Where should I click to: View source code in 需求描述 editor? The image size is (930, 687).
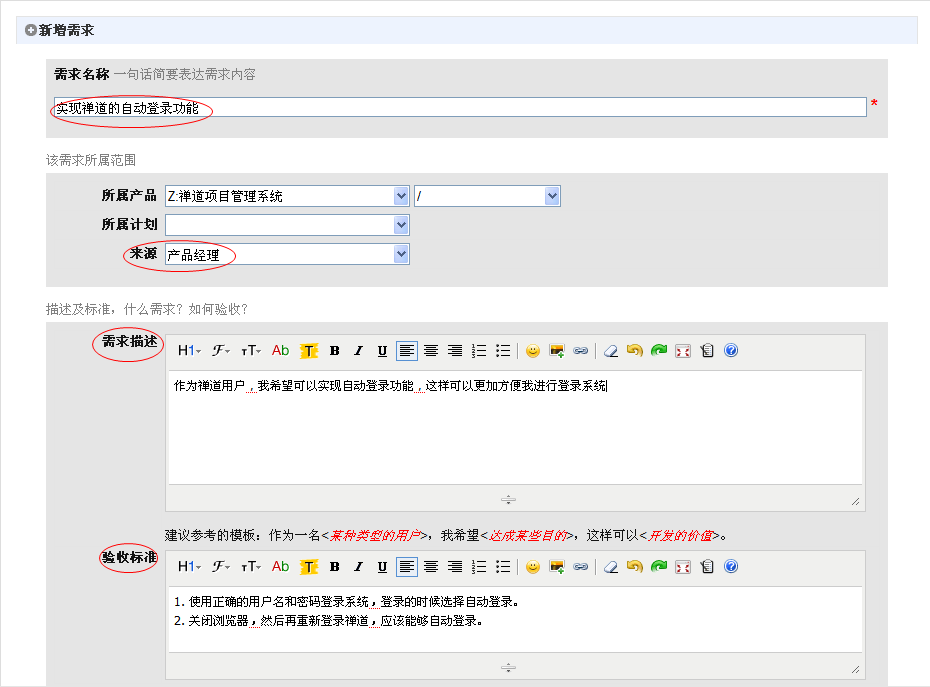[707, 351]
